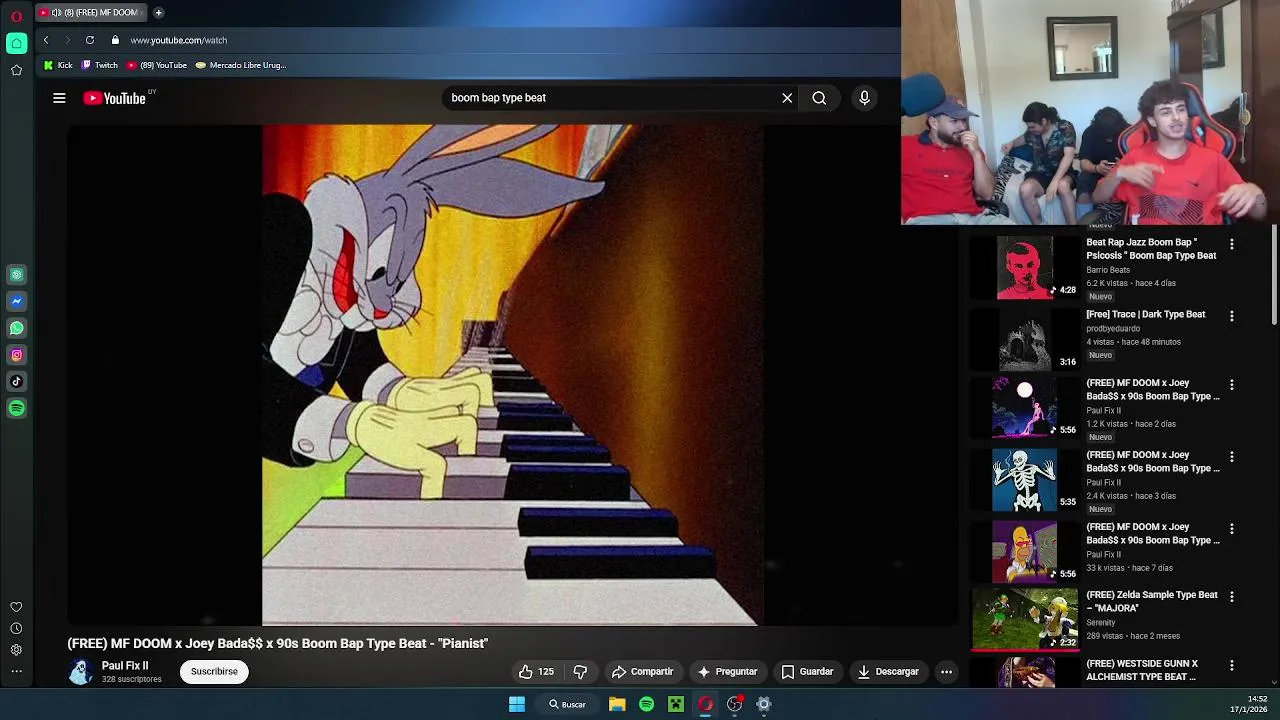The width and height of the screenshot is (1280, 720).
Task: Open sidebar settings gear icon
Action: coord(16,650)
